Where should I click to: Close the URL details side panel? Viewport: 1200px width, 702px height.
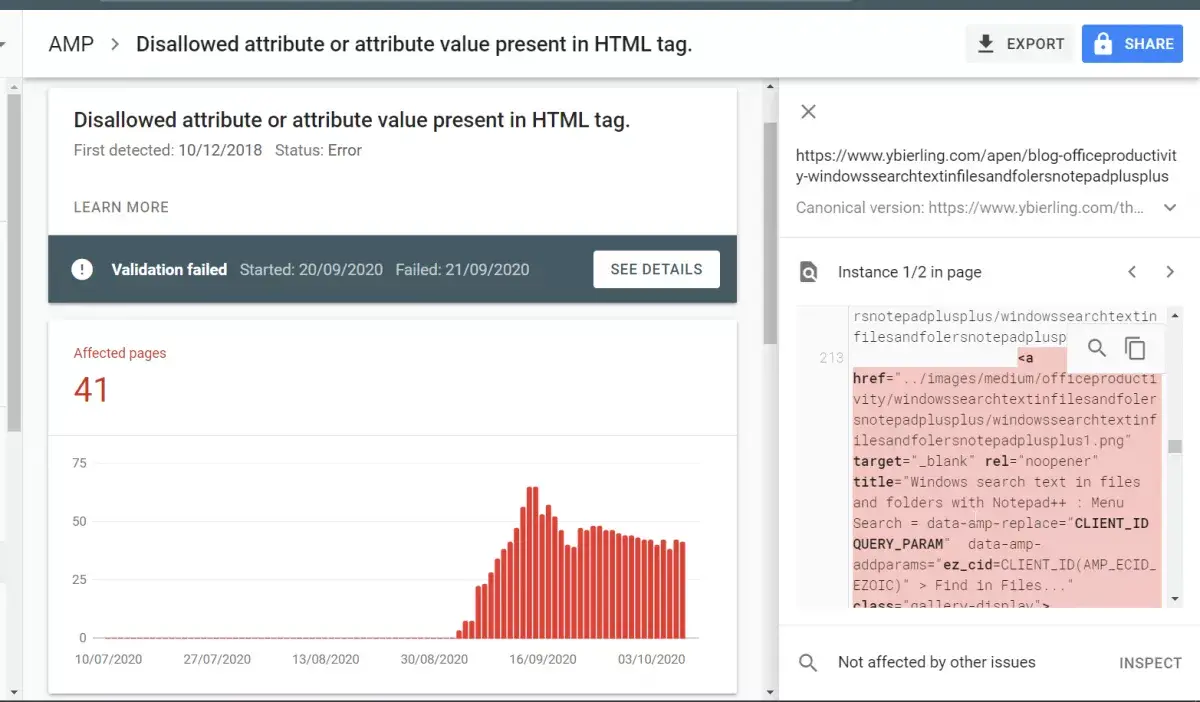coord(809,112)
